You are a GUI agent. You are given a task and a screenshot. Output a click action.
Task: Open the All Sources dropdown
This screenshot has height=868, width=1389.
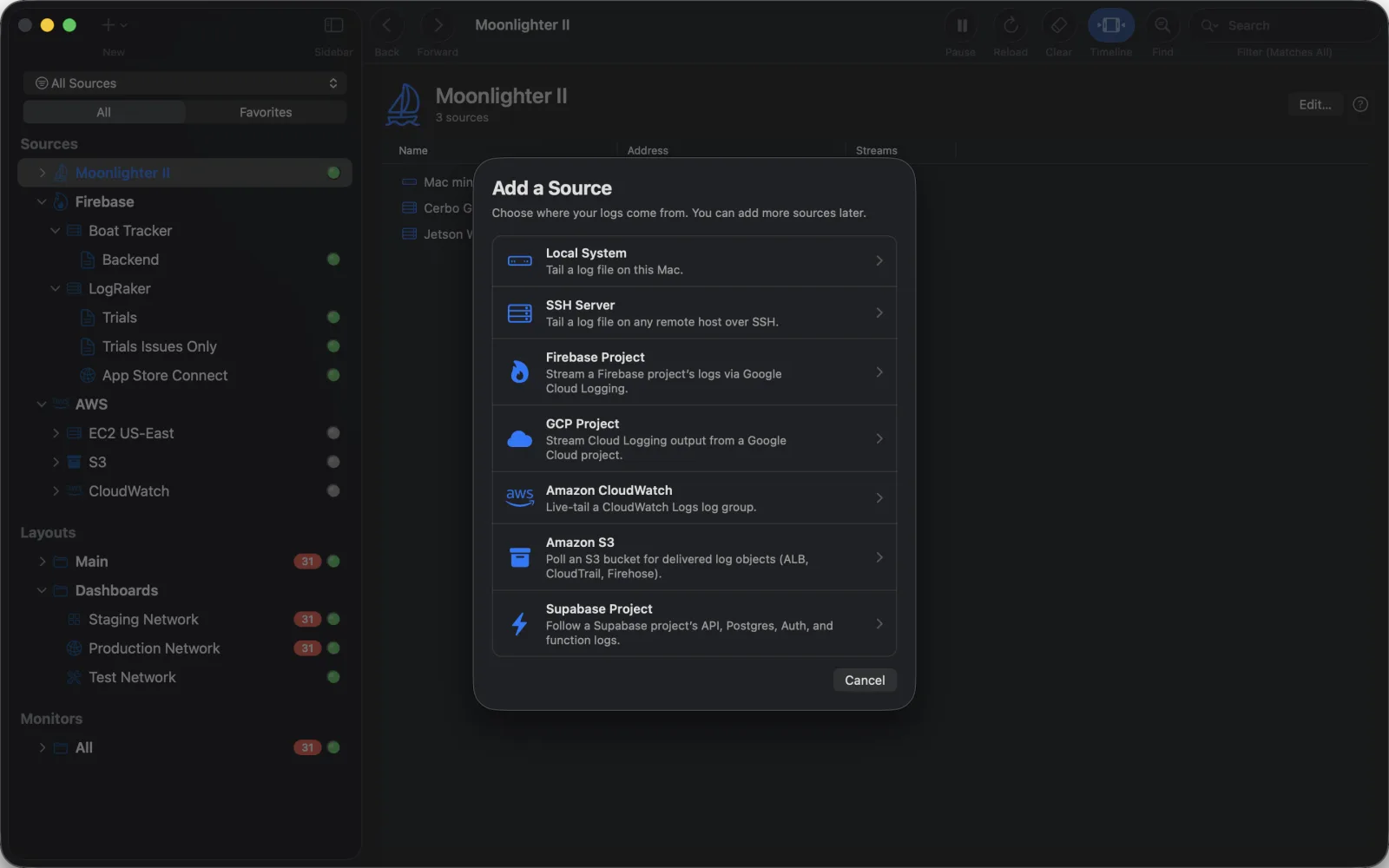(185, 83)
